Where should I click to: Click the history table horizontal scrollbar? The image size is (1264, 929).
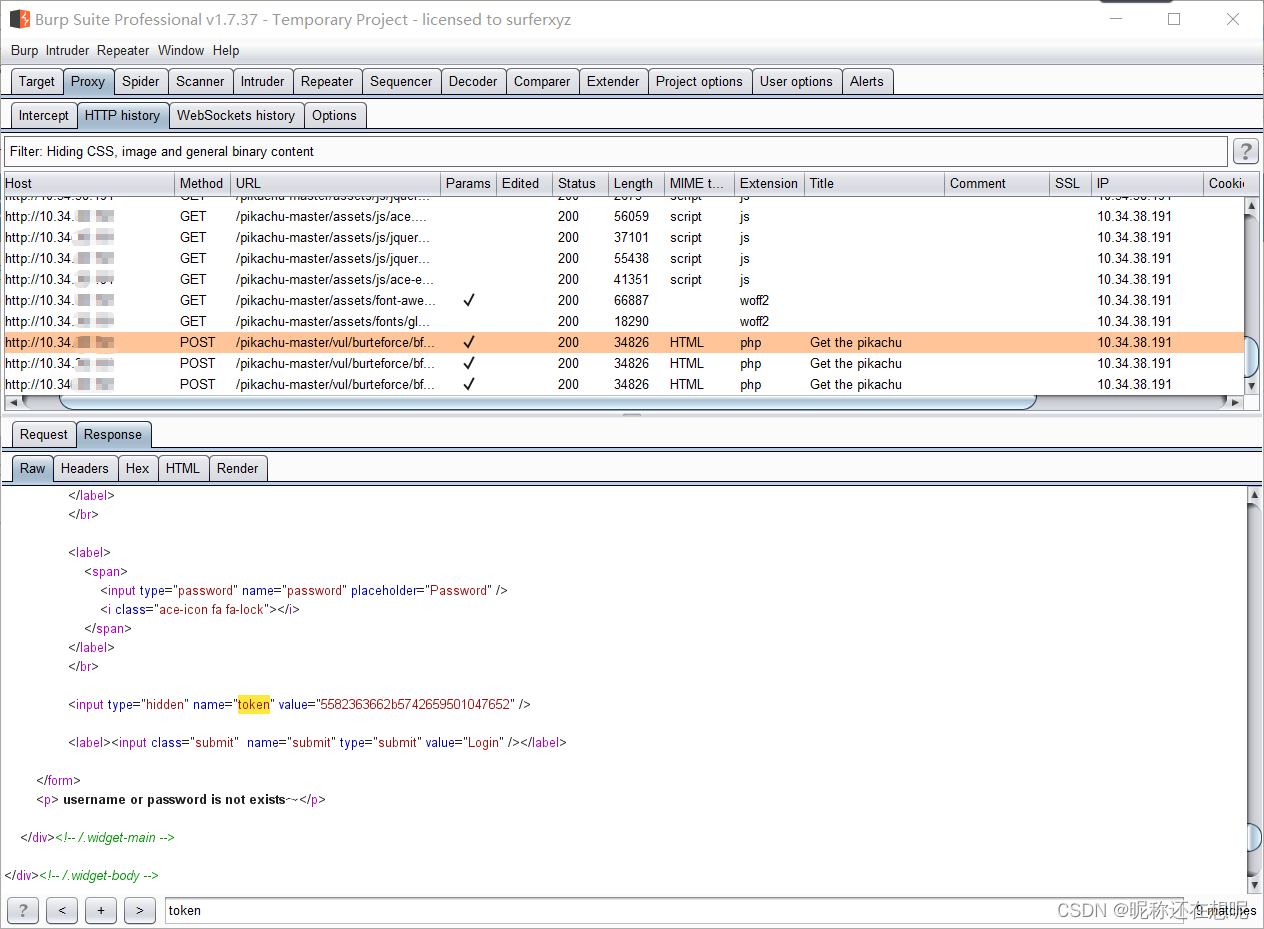548,402
